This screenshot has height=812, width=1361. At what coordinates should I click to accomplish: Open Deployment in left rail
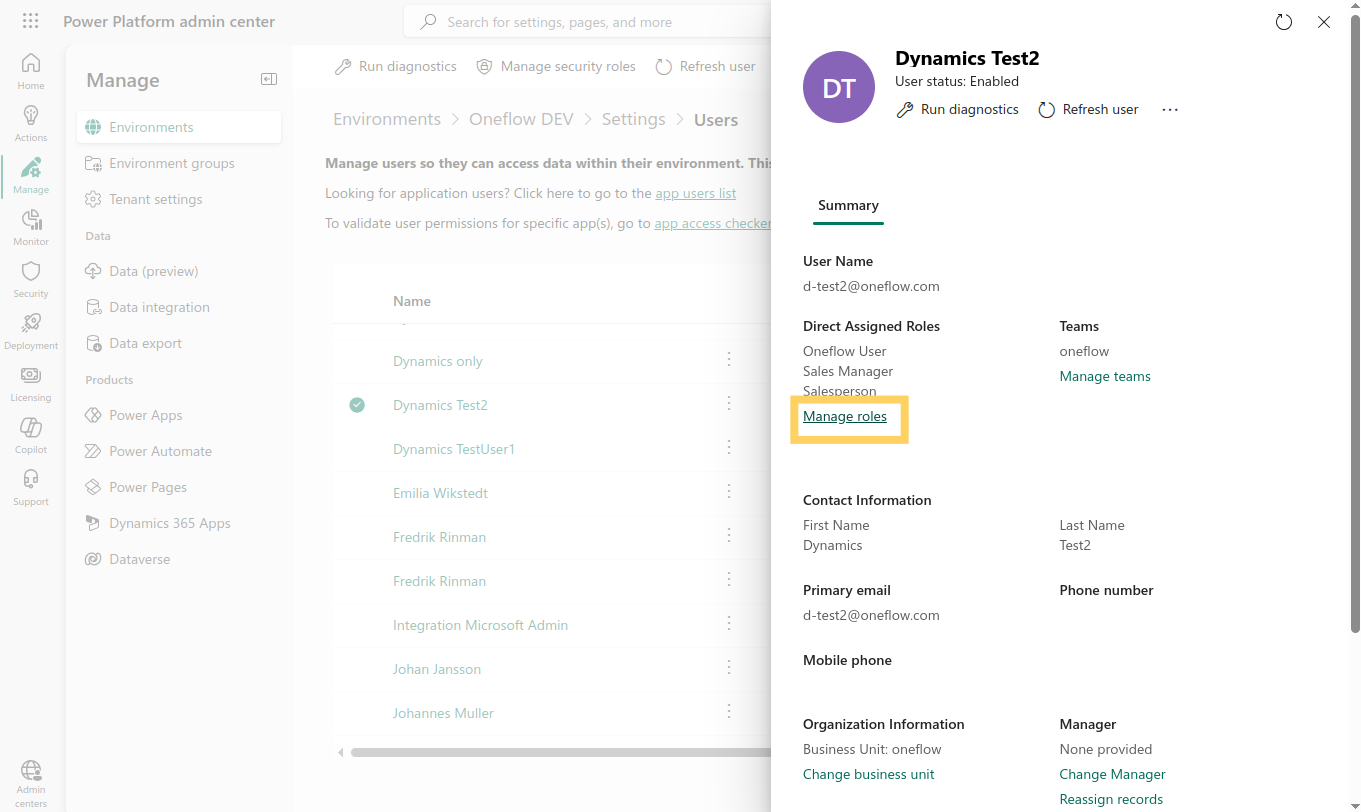(x=31, y=330)
